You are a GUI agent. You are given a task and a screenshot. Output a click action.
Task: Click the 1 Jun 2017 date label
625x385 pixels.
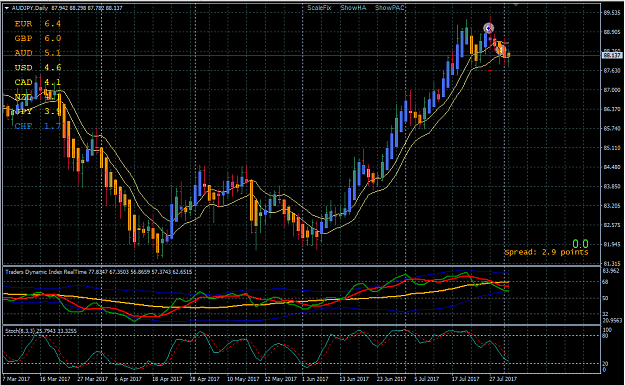pyautogui.click(x=315, y=379)
